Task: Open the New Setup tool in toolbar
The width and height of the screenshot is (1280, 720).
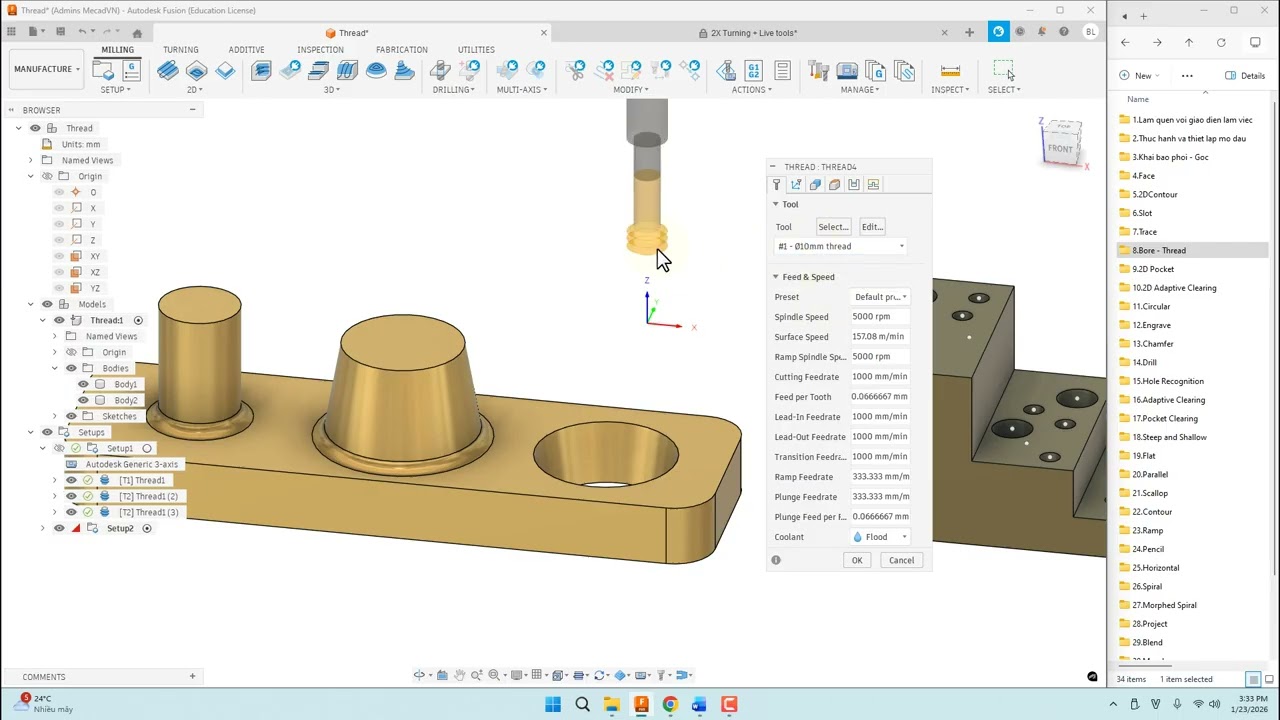Action: pos(103,70)
